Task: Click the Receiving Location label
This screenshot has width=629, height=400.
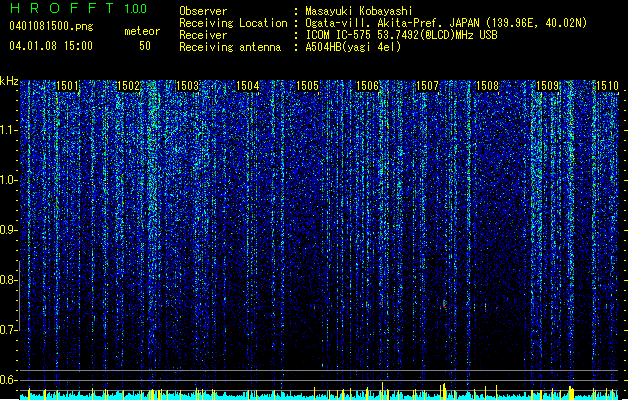Action: tap(233, 23)
